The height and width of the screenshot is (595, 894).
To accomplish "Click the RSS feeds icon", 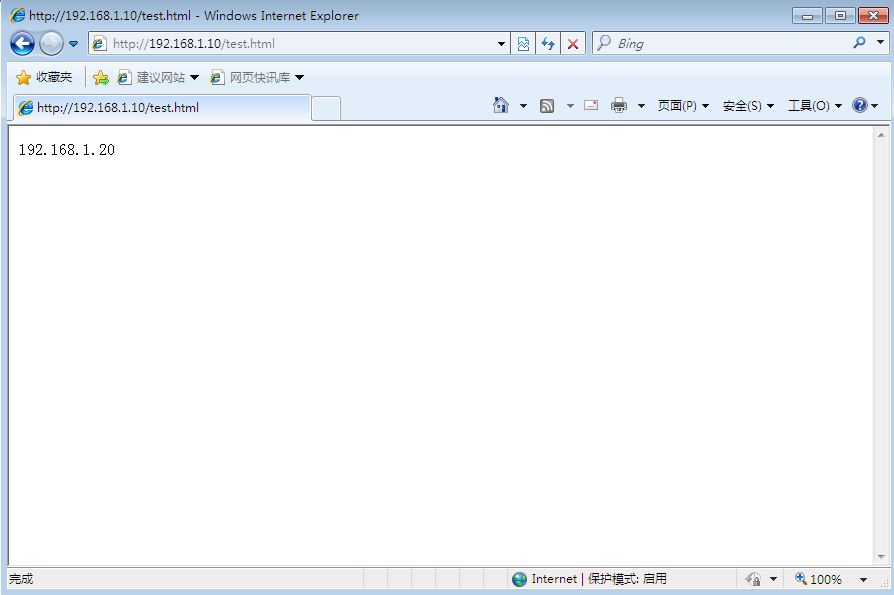I will click(547, 106).
